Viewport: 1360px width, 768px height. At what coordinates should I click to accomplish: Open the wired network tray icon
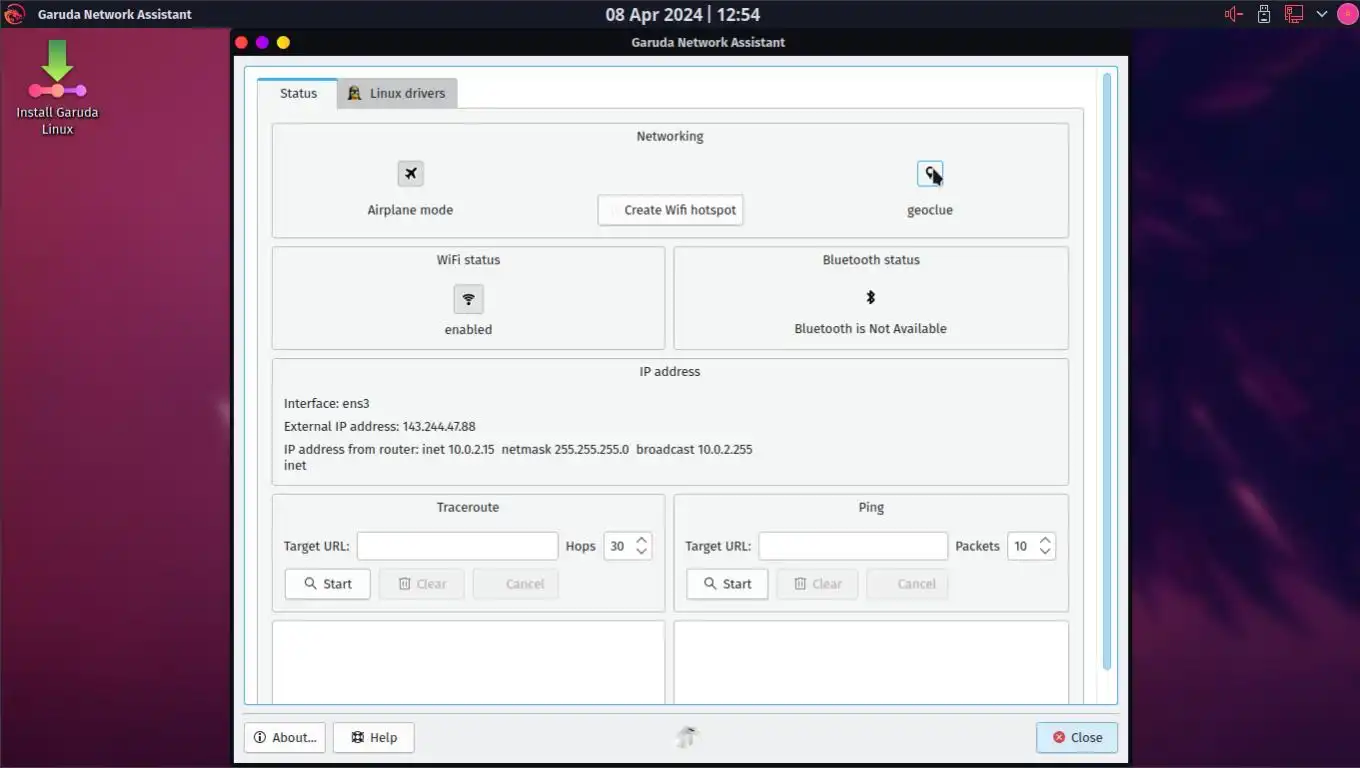click(x=1294, y=14)
